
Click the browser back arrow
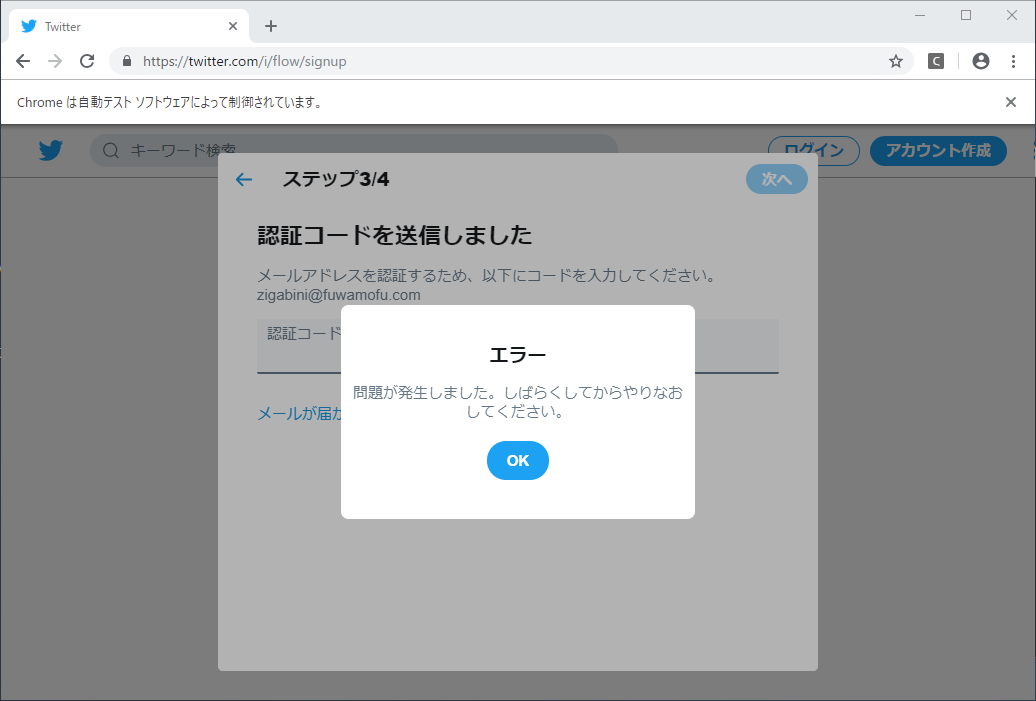pos(23,61)
